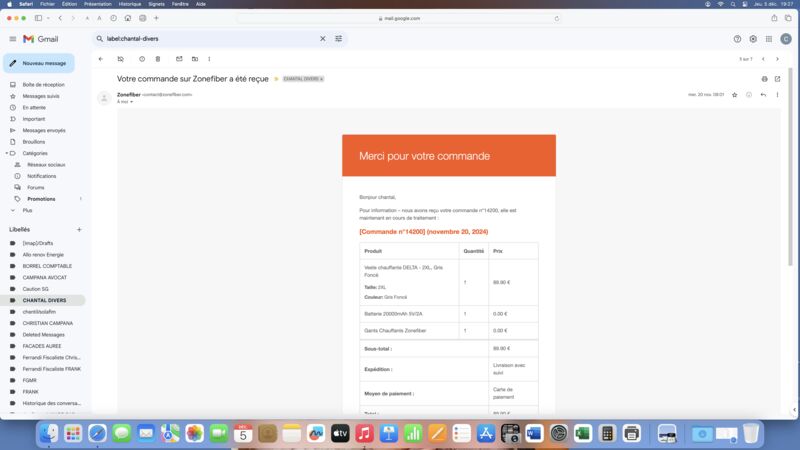Open Notifications category
Image resolution: width=800 pixels, height=450 pixels.
pyautogui.click(x=42, y=176)
